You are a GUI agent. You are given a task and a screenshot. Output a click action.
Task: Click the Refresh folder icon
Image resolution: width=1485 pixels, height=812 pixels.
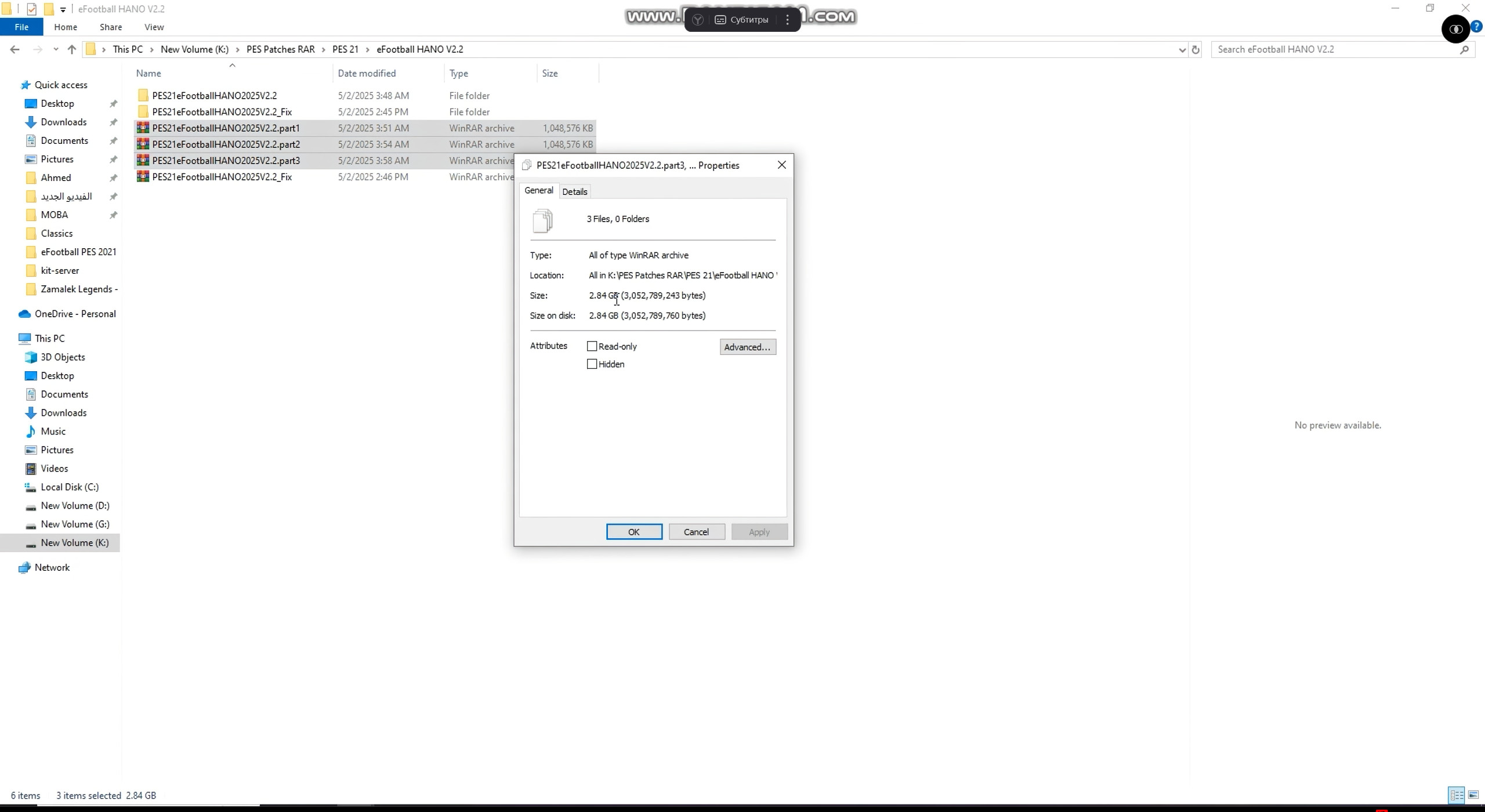[x=1196, y=50]
